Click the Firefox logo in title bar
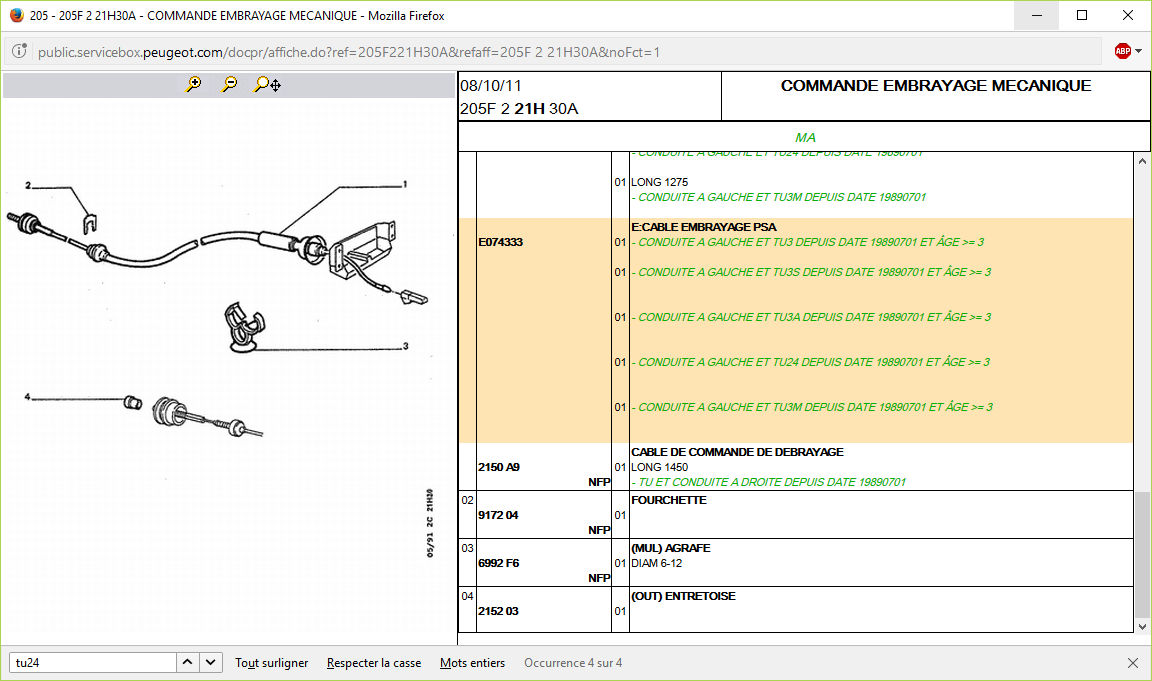The height and width of the screenshot is (681, 1152). [16, 15]
